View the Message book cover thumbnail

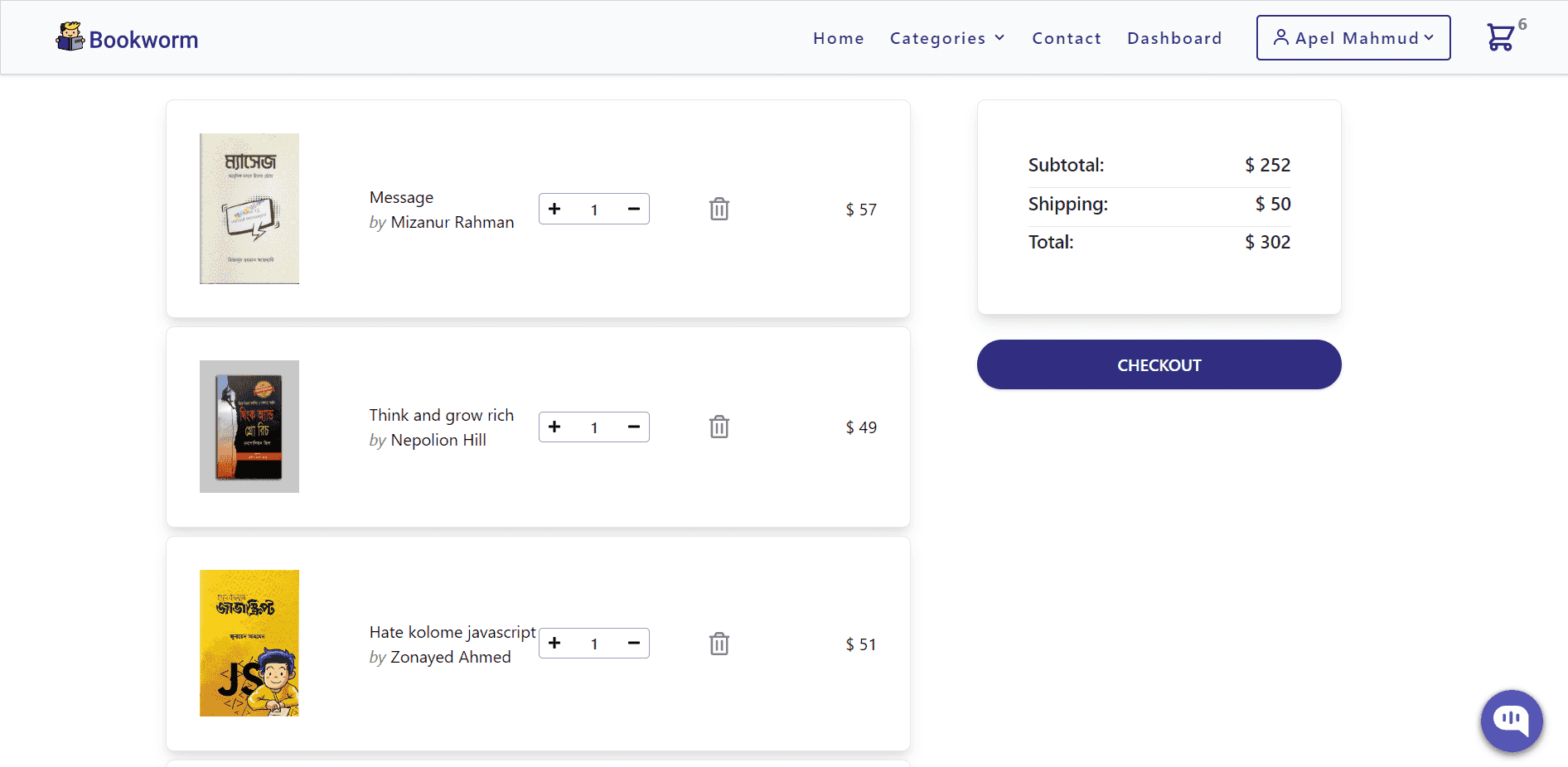[249, 209]
